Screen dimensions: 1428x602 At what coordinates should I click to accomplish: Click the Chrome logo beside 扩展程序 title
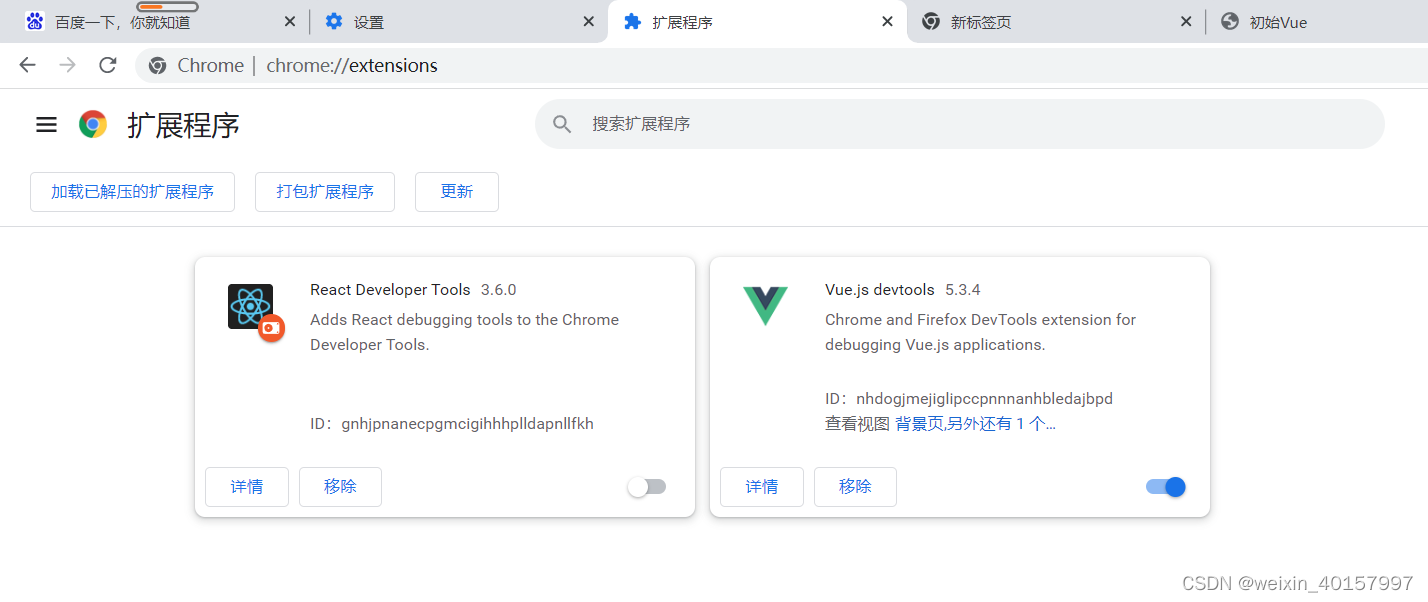tap(93, 125)
